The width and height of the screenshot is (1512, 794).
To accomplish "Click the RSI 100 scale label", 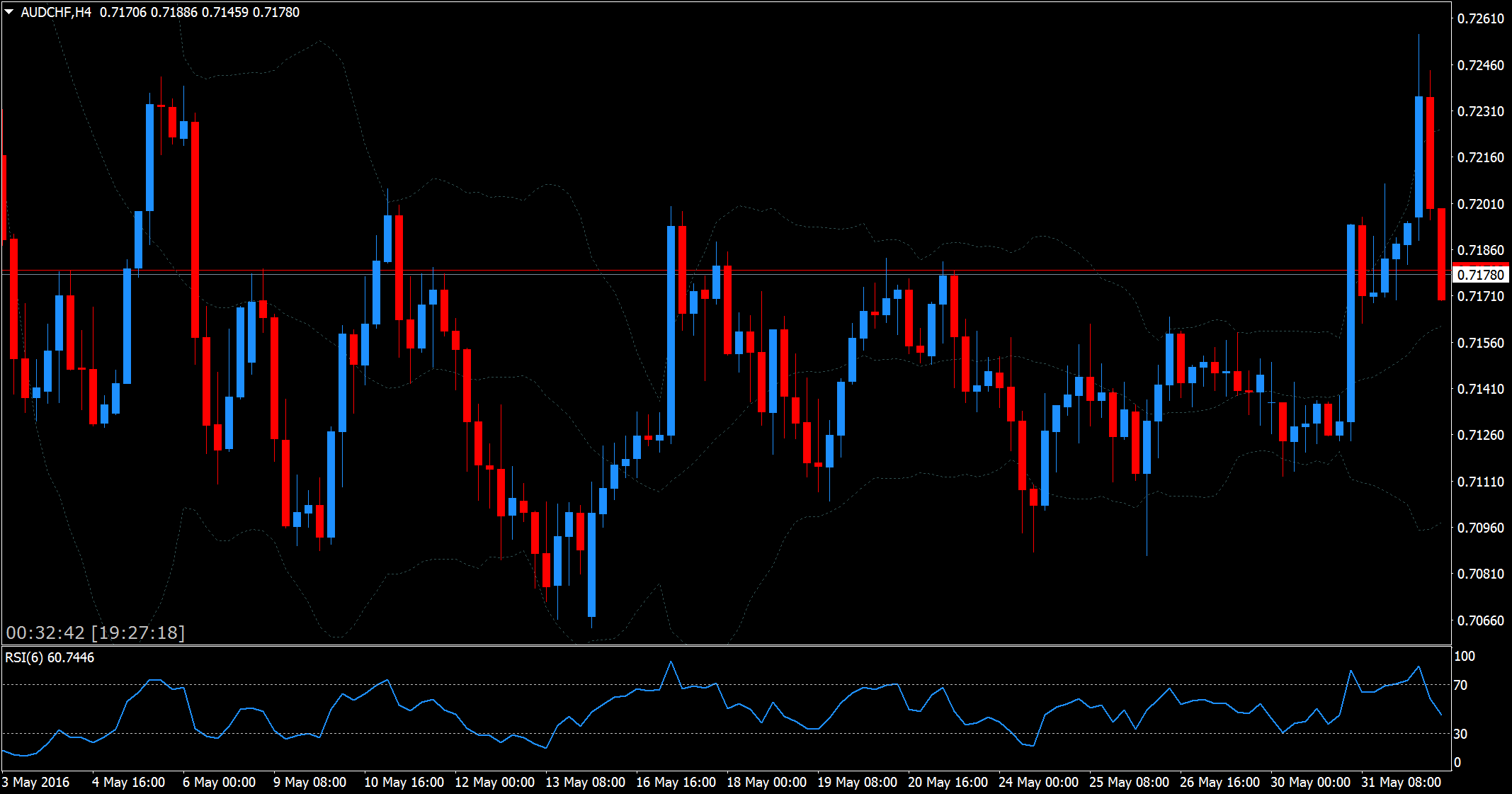I will coord(1464,656).
